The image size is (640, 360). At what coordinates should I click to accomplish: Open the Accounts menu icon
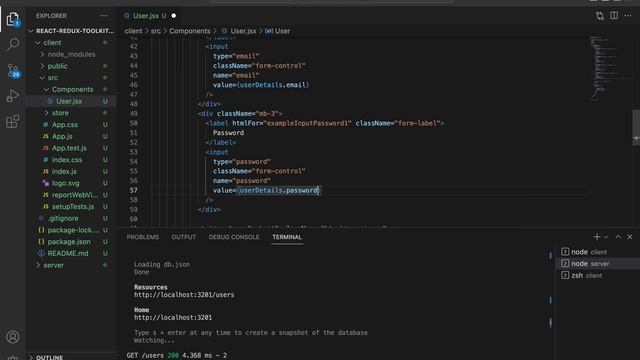pos(13,337)
